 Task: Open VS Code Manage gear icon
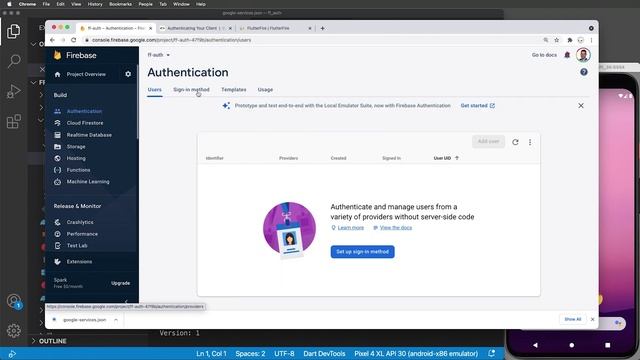click(x=13, y=330)
